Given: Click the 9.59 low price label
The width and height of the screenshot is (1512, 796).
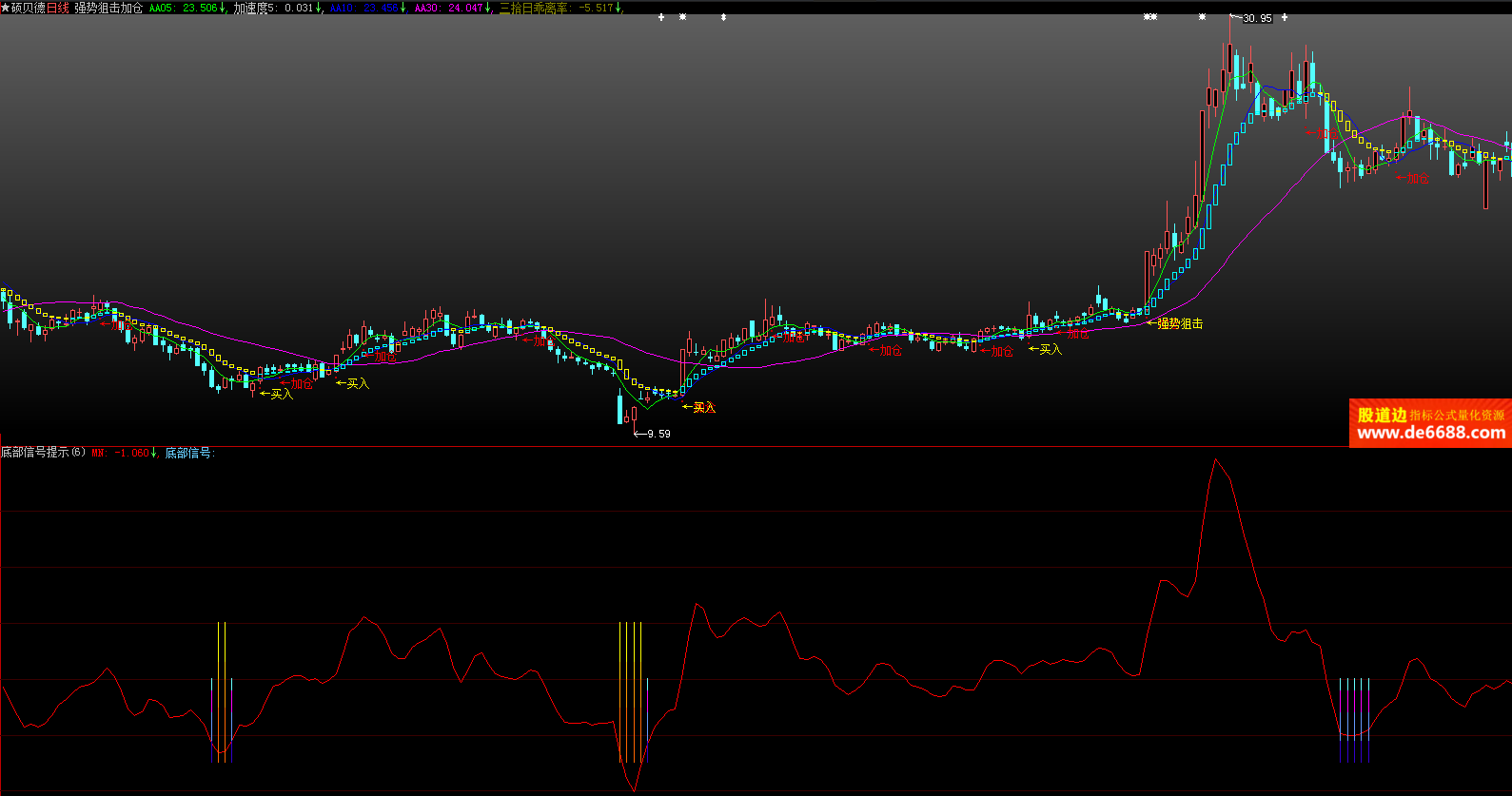Looking at the screenshot, I should 658,434.
